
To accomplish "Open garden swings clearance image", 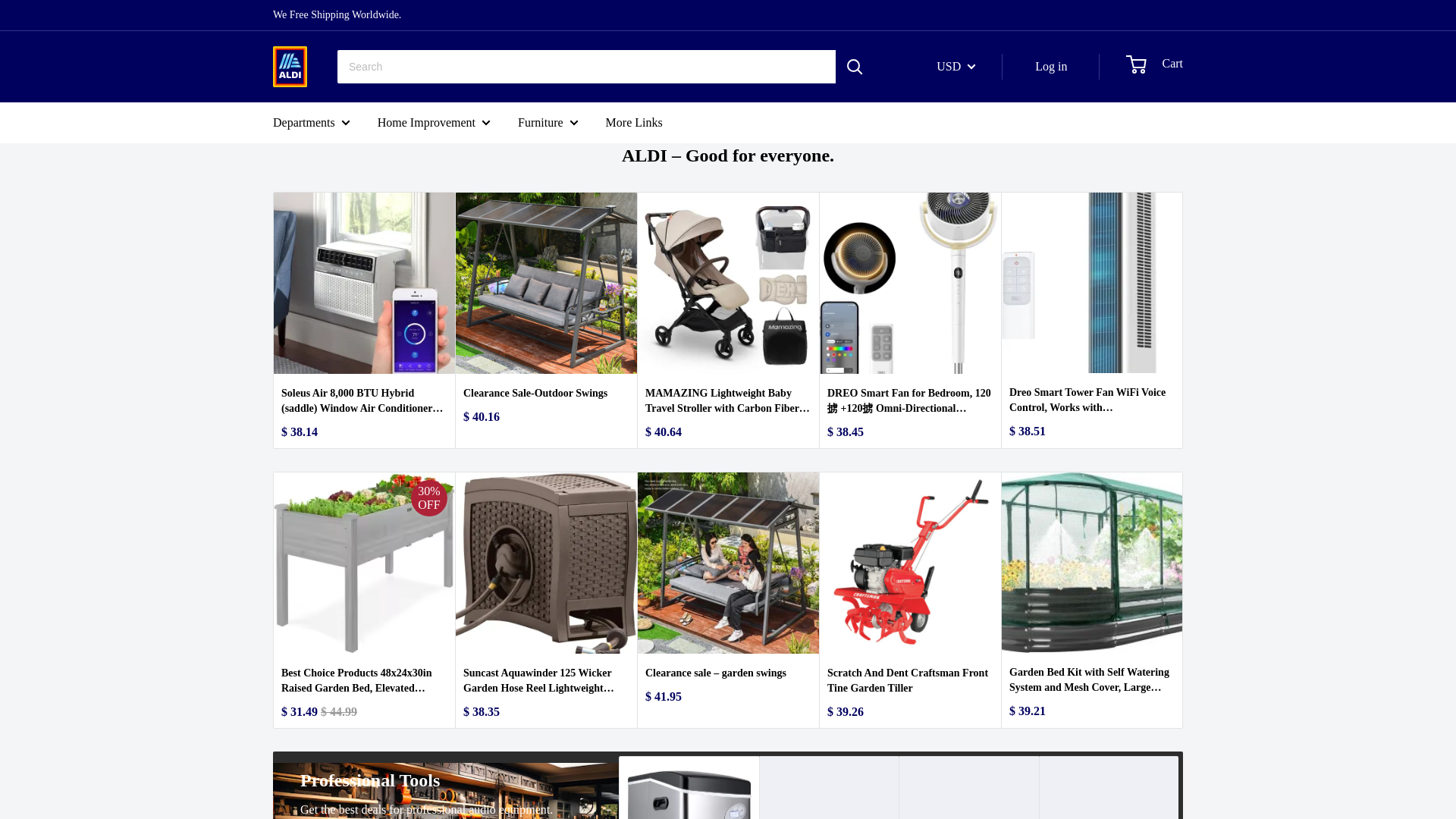I will [728, 563].
